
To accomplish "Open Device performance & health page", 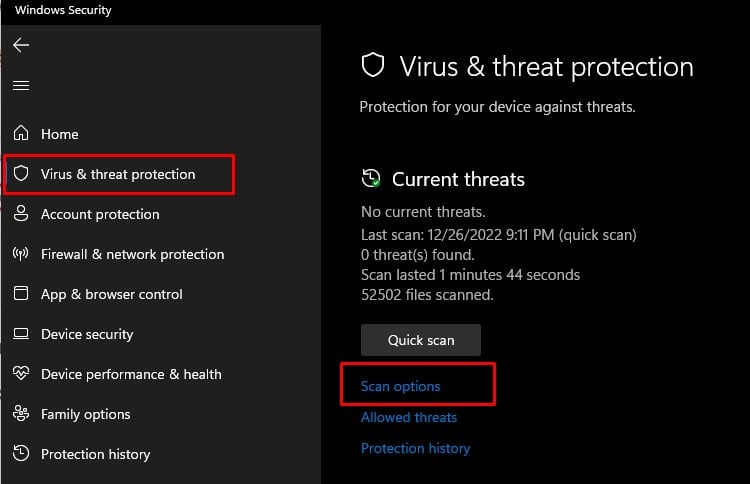I will coord(131,374).
